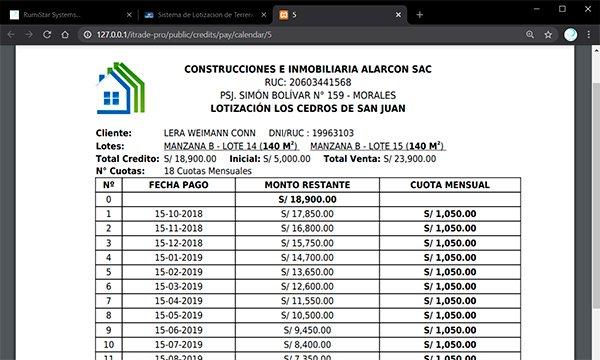The width and height of the screenshot is (600, 360).
Task: Click Total Venta value S/ 23,900.00
Action: pyautogui.click(x=410, y=159)
